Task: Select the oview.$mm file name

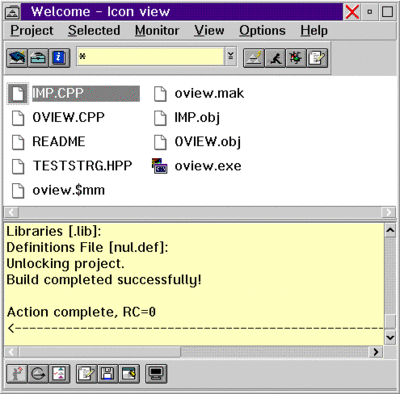Action: (69, 190)
